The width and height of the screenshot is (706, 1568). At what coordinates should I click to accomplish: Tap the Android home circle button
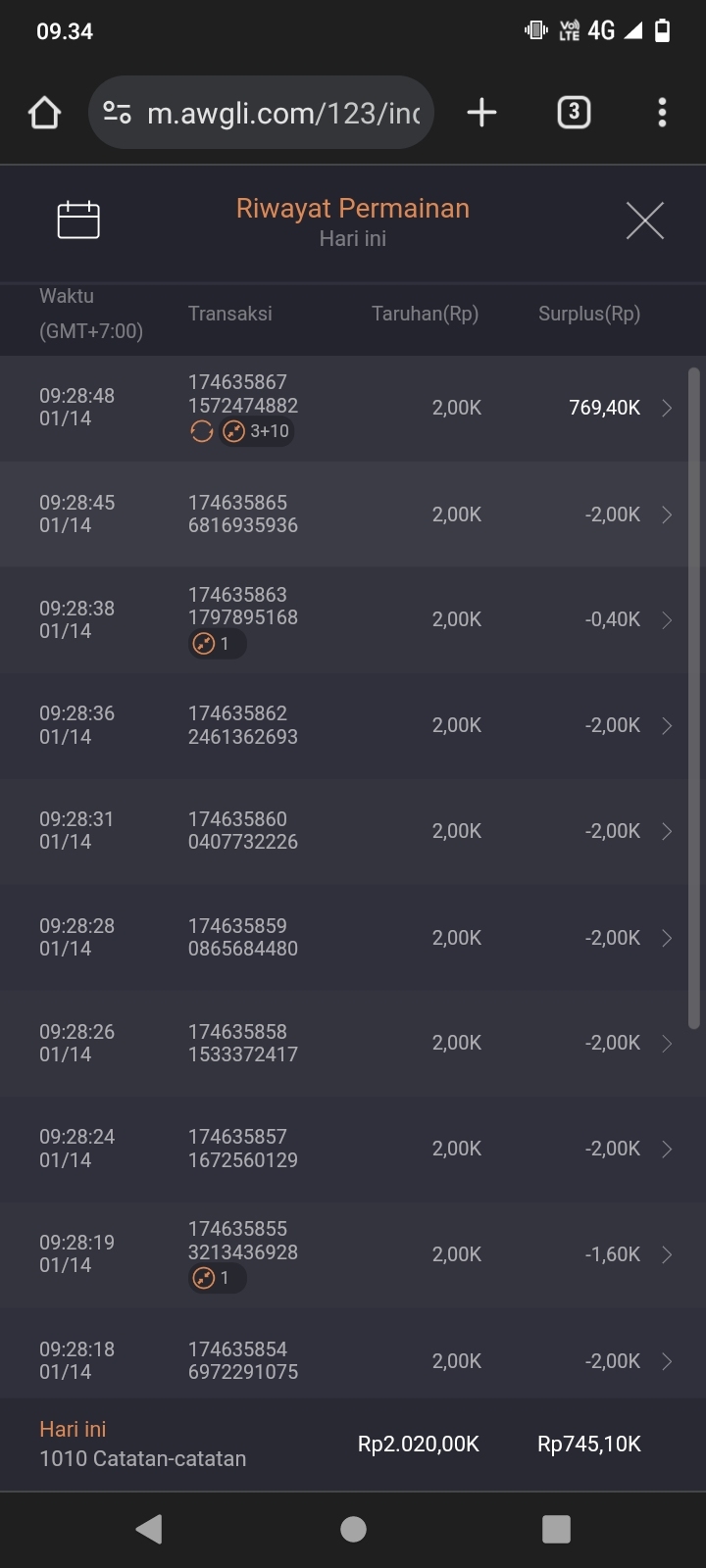[353, 1529]
